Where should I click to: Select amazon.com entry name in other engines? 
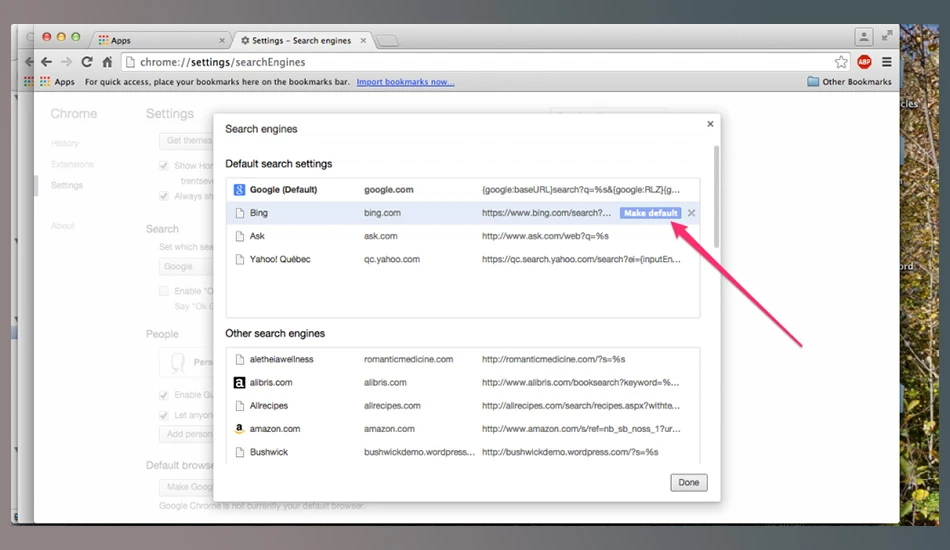pos(274,428)
